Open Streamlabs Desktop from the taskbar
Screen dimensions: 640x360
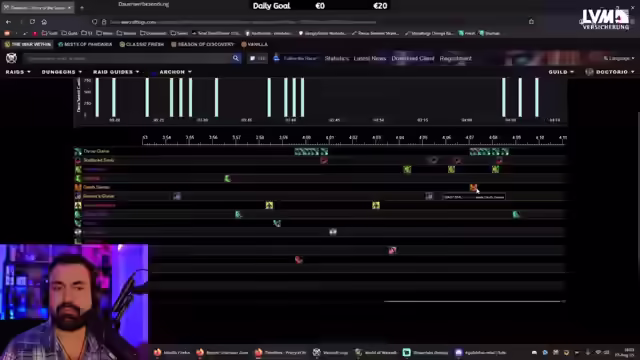pyautogui.click(x=425, y=352)
